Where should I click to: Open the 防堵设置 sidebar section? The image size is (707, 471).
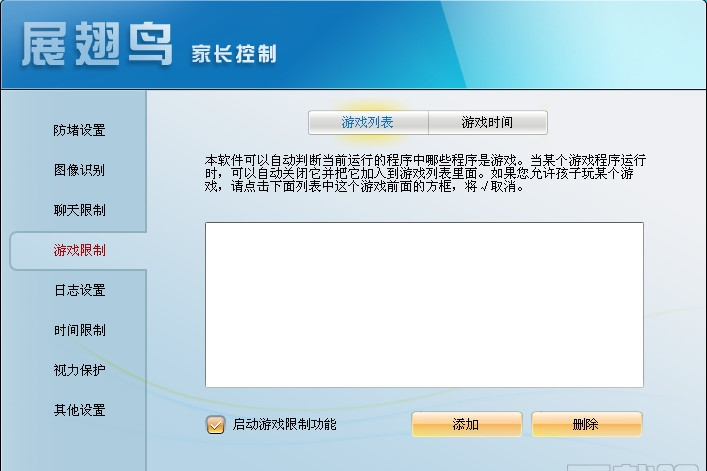(79, 130)
